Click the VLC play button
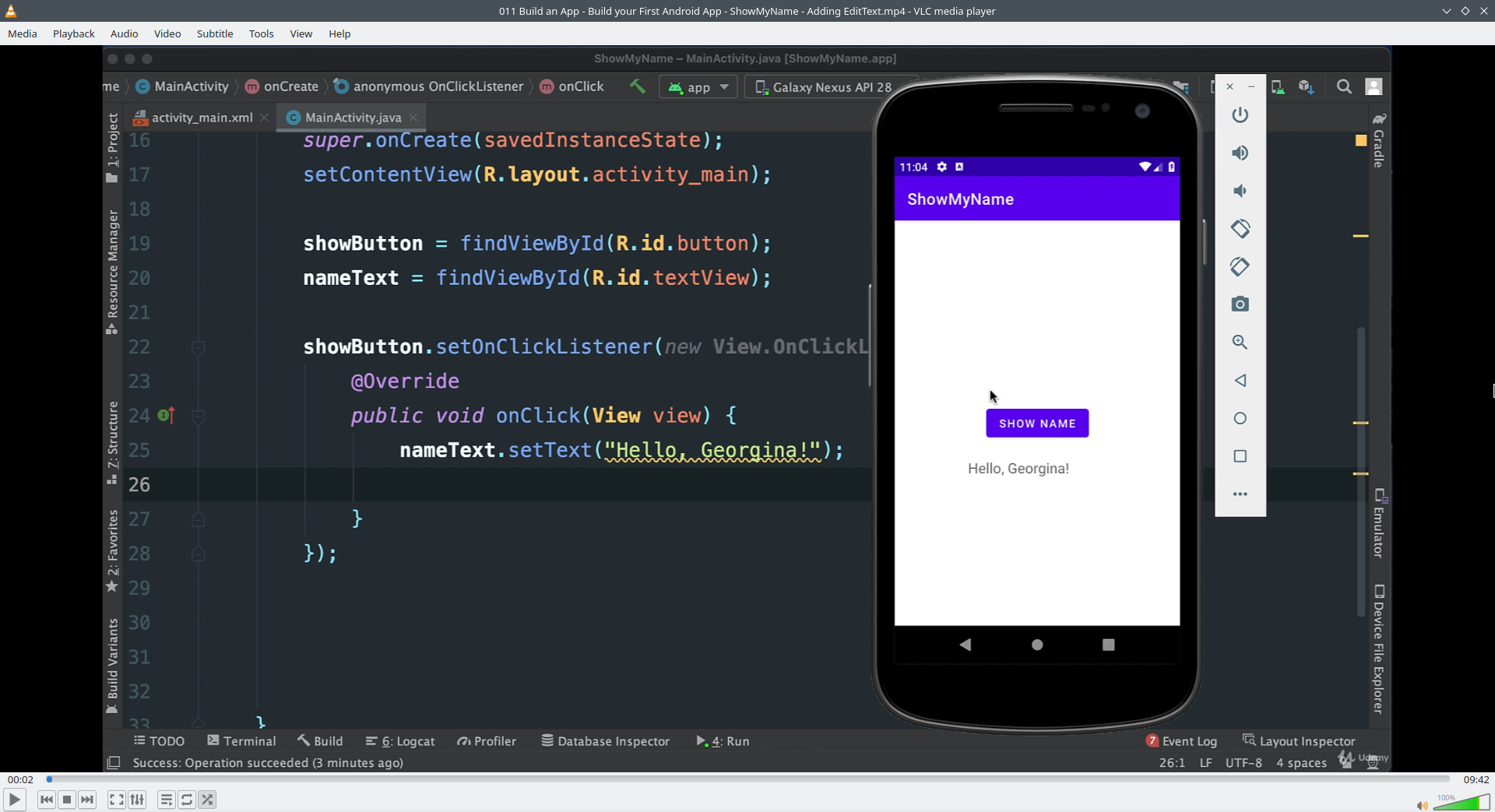Screen dimensions: 1495x812 (x=14, y=800)
